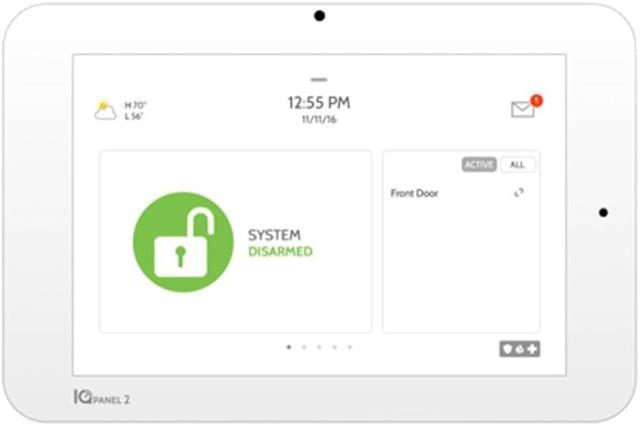Tap the fire flame emergency icon
This screenshot has width=640, height=426.
click(520, 349)
